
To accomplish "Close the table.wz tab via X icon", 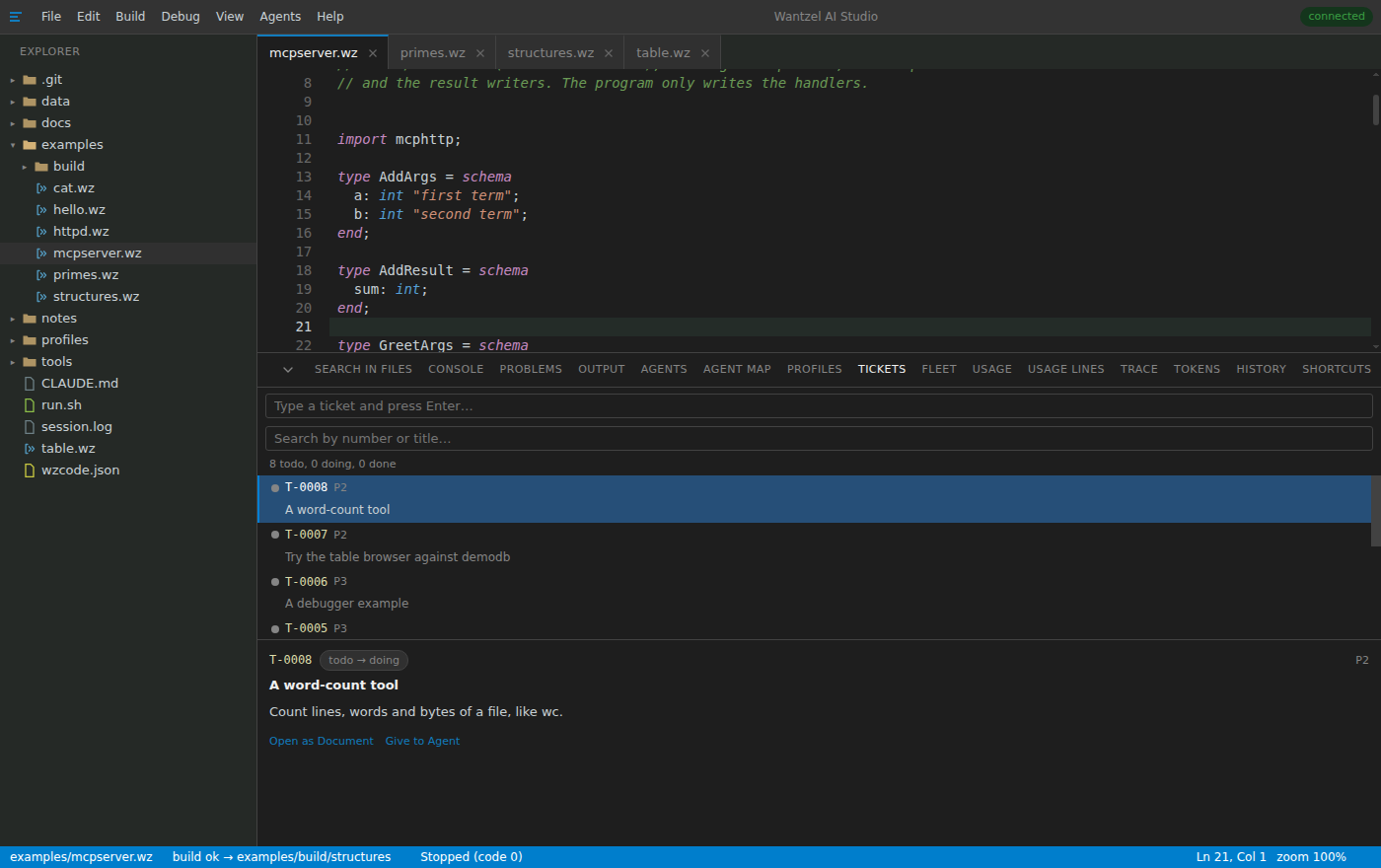I will pyautogui.click(x=705, y=53).
